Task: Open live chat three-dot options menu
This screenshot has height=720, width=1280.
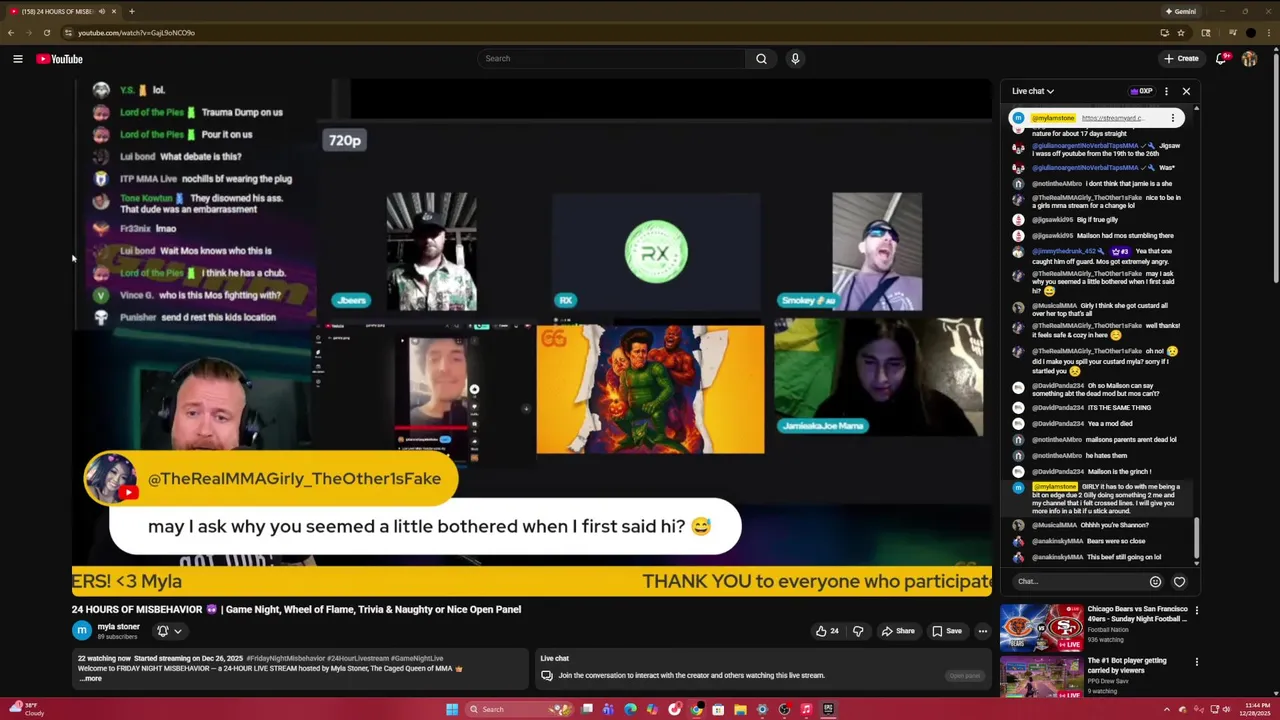Action: (x=1166, y=91)
